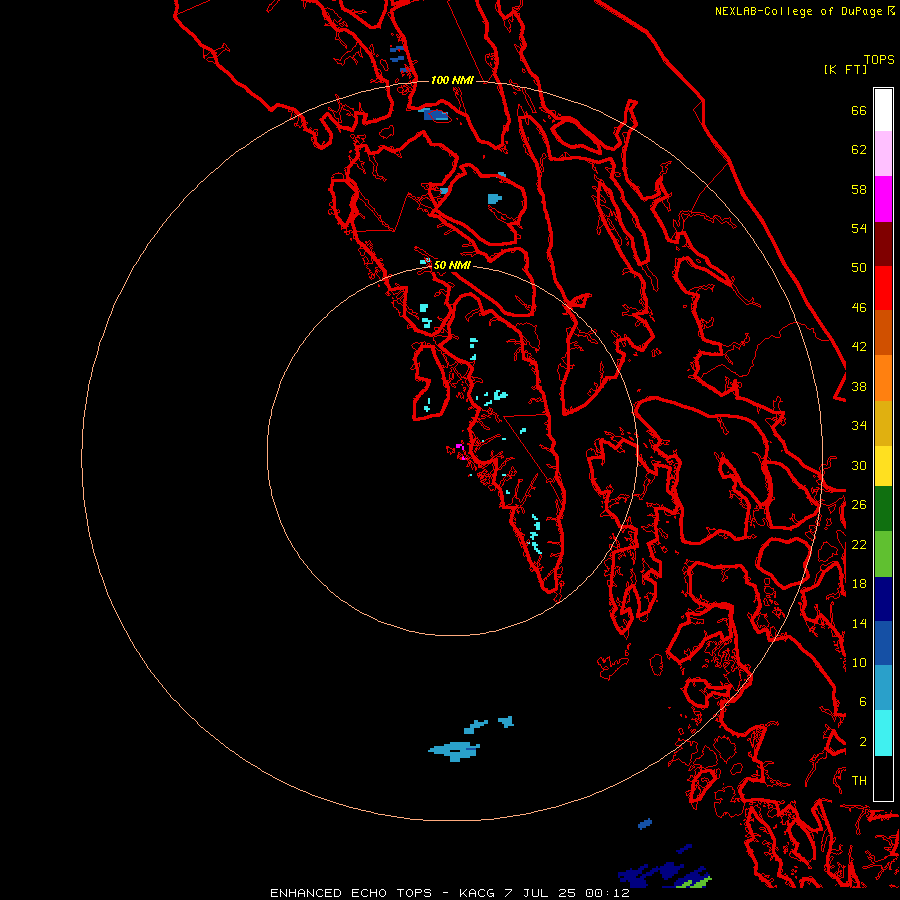900x900 pixels.
Task: Click the '30' legend value label
Action: point(859,465)
